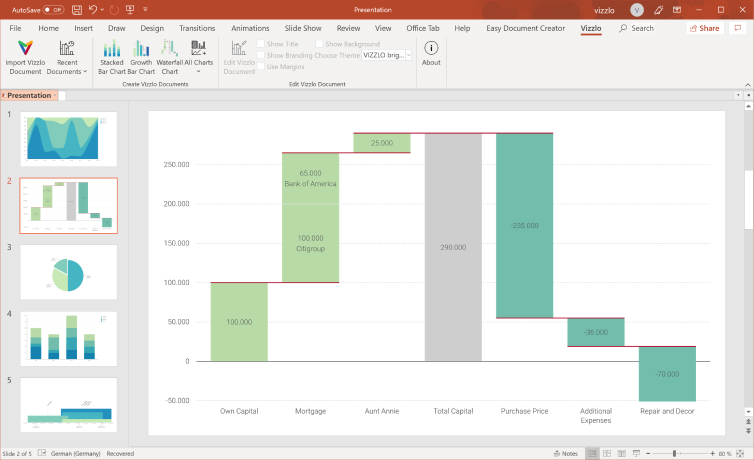Image resolution: width=754 pixels, height=460 pixels.
Task: Open spell check accessibility icon in status bar
Action: [x=42, y=453]
